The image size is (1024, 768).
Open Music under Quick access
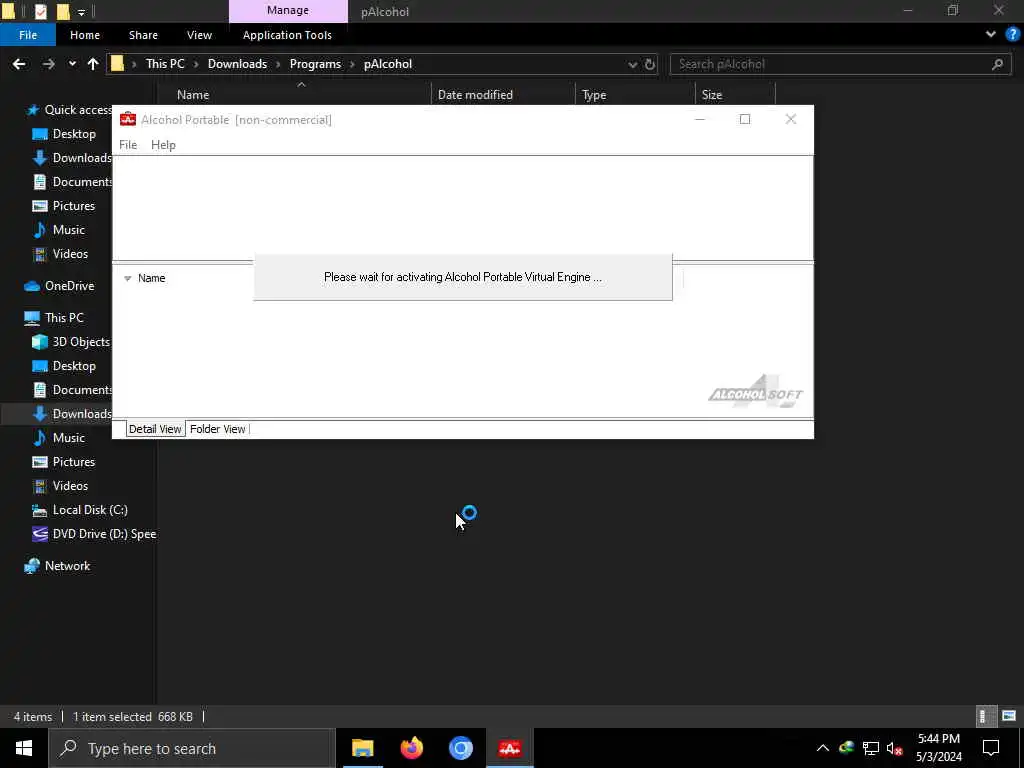click(x=59, y=230)
